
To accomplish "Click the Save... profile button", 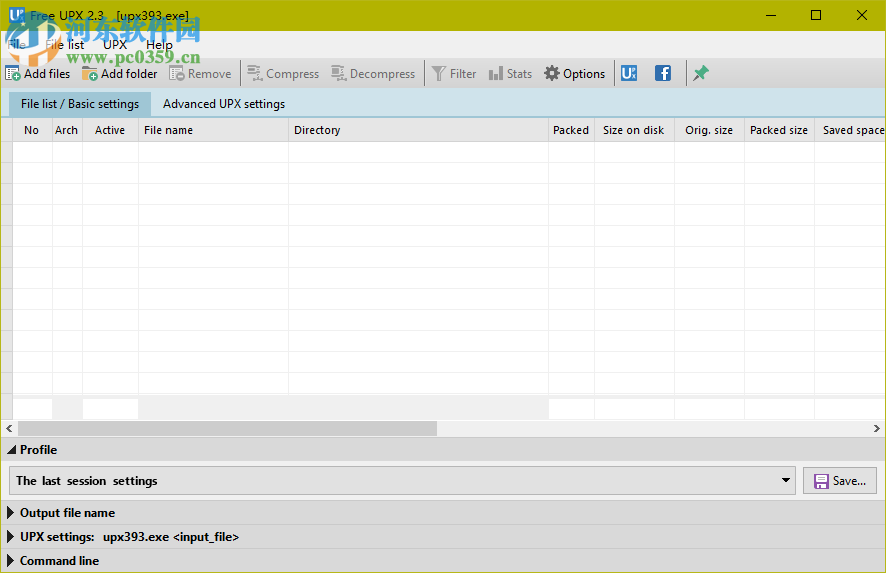I will click(x=840, y=481).
